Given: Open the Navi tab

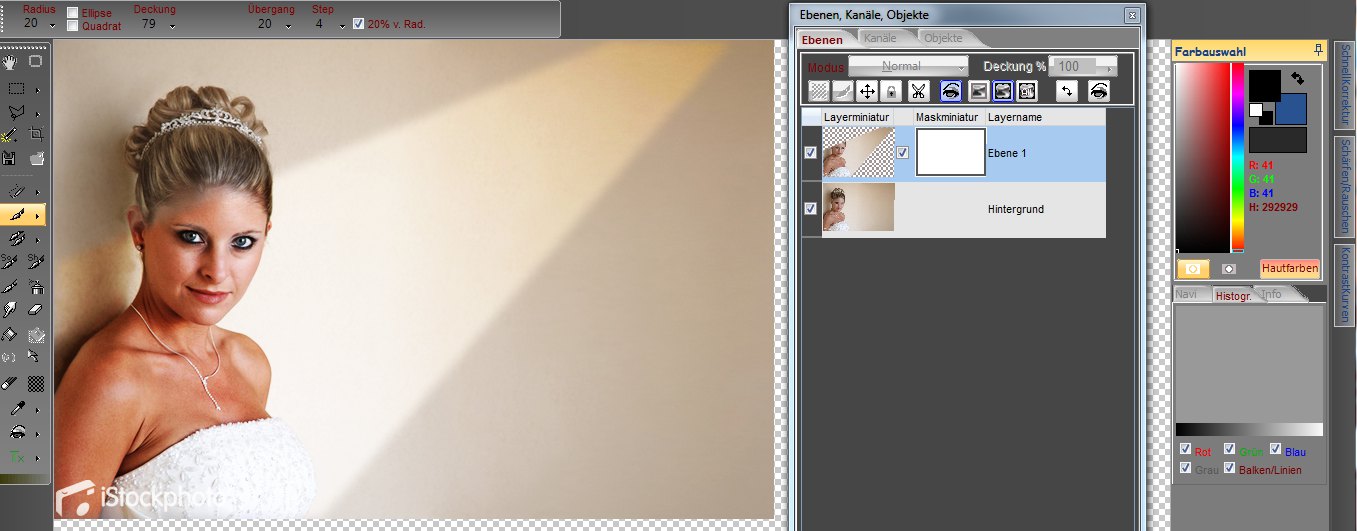Looking at the screenshot, I should tap(1187, 294).
